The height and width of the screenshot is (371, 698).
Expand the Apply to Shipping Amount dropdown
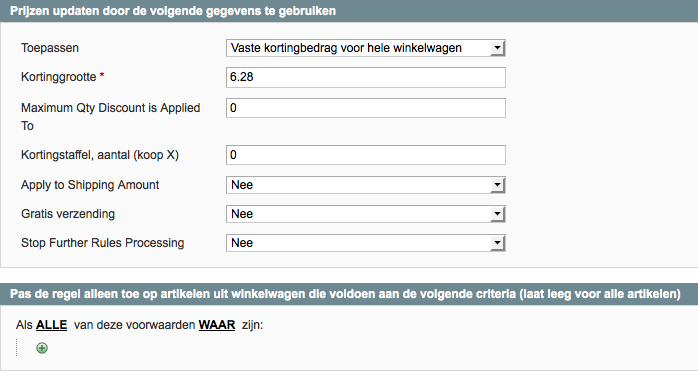365,185
